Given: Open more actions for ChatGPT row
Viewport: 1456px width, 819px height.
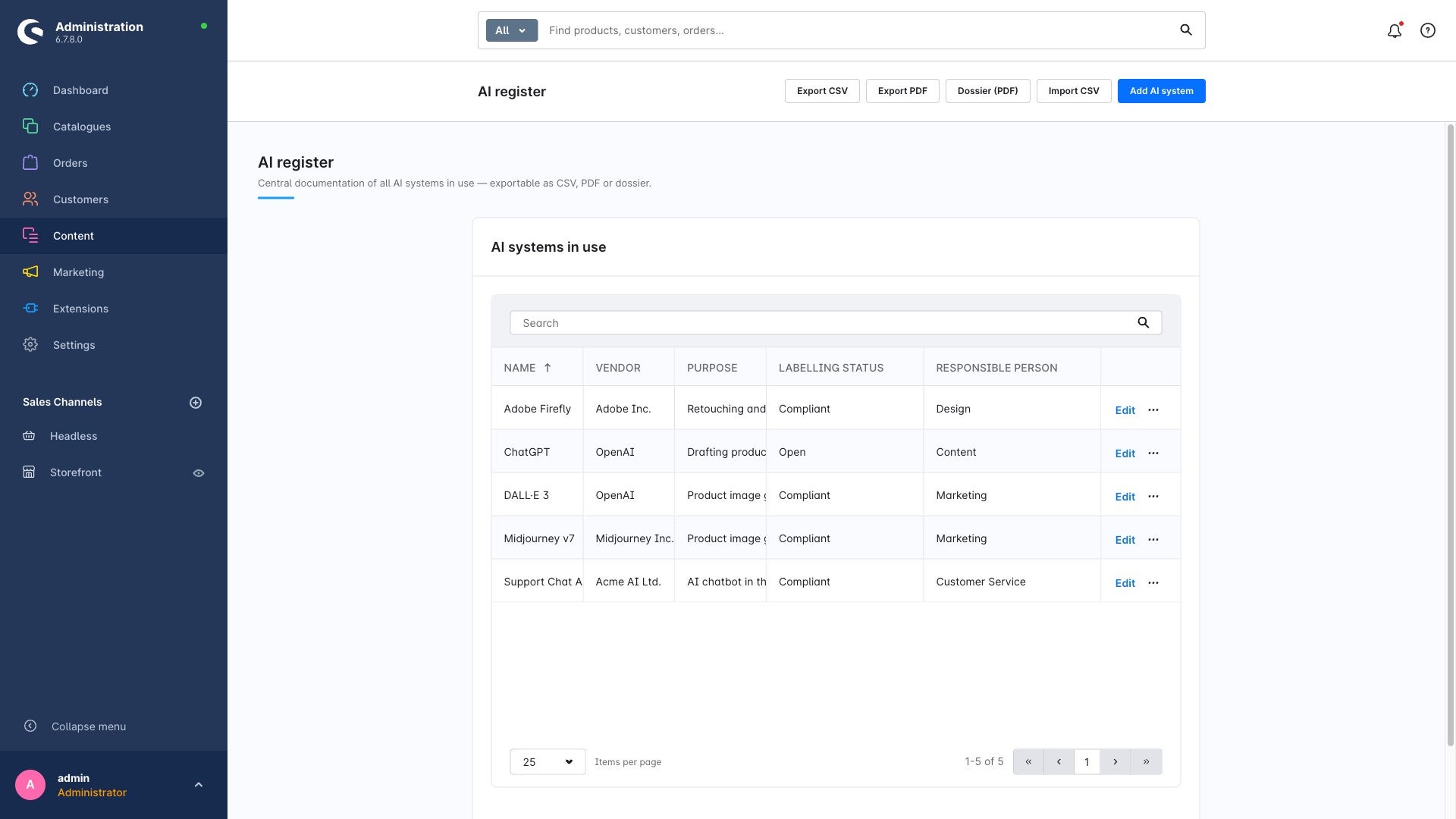Looking at the screenshot, I should tap(1153, 453).
